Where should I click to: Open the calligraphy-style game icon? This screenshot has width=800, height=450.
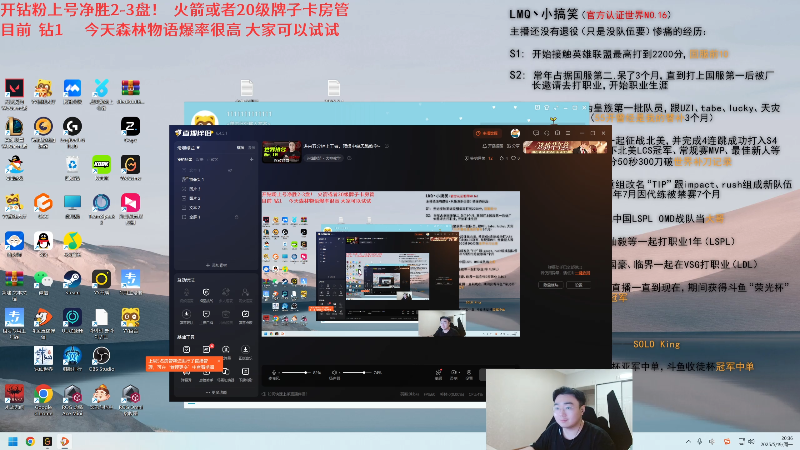[x=43, y=356]
